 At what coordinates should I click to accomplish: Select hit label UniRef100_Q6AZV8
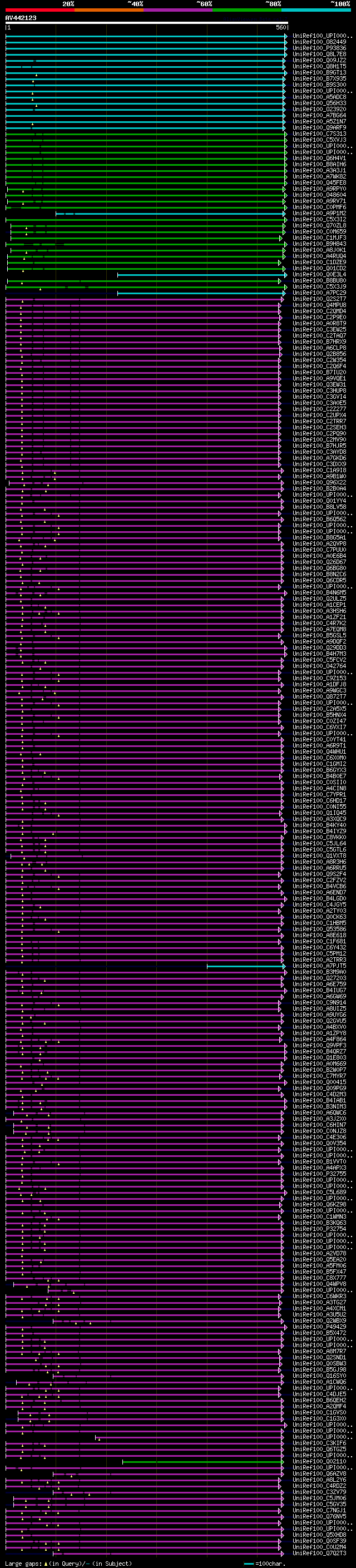coord(319,1473)
